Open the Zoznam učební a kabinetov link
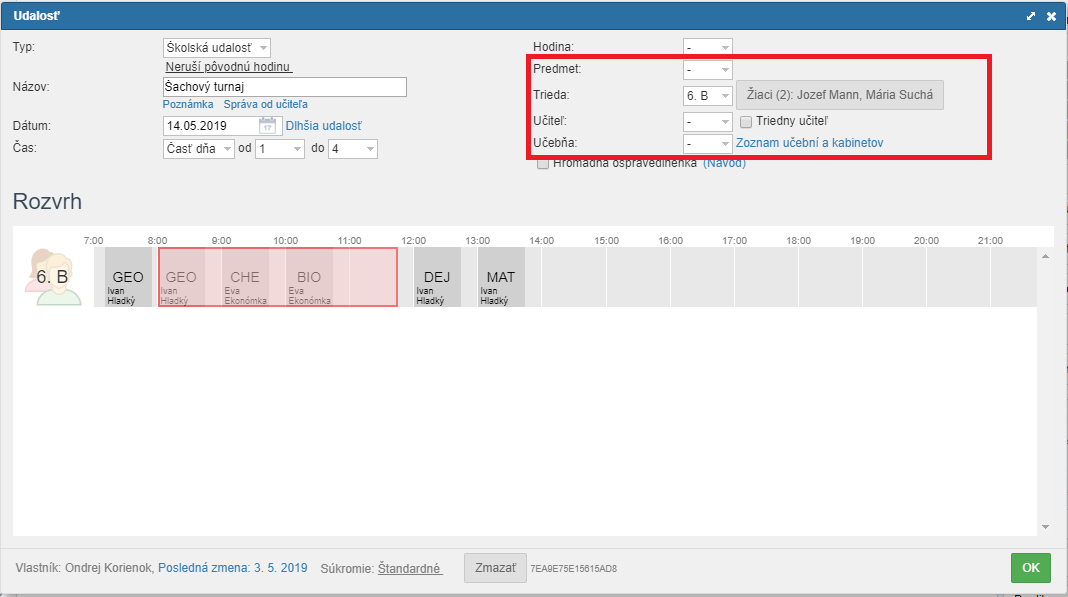This screenshot has height=597, width=1068. (809, 143)
